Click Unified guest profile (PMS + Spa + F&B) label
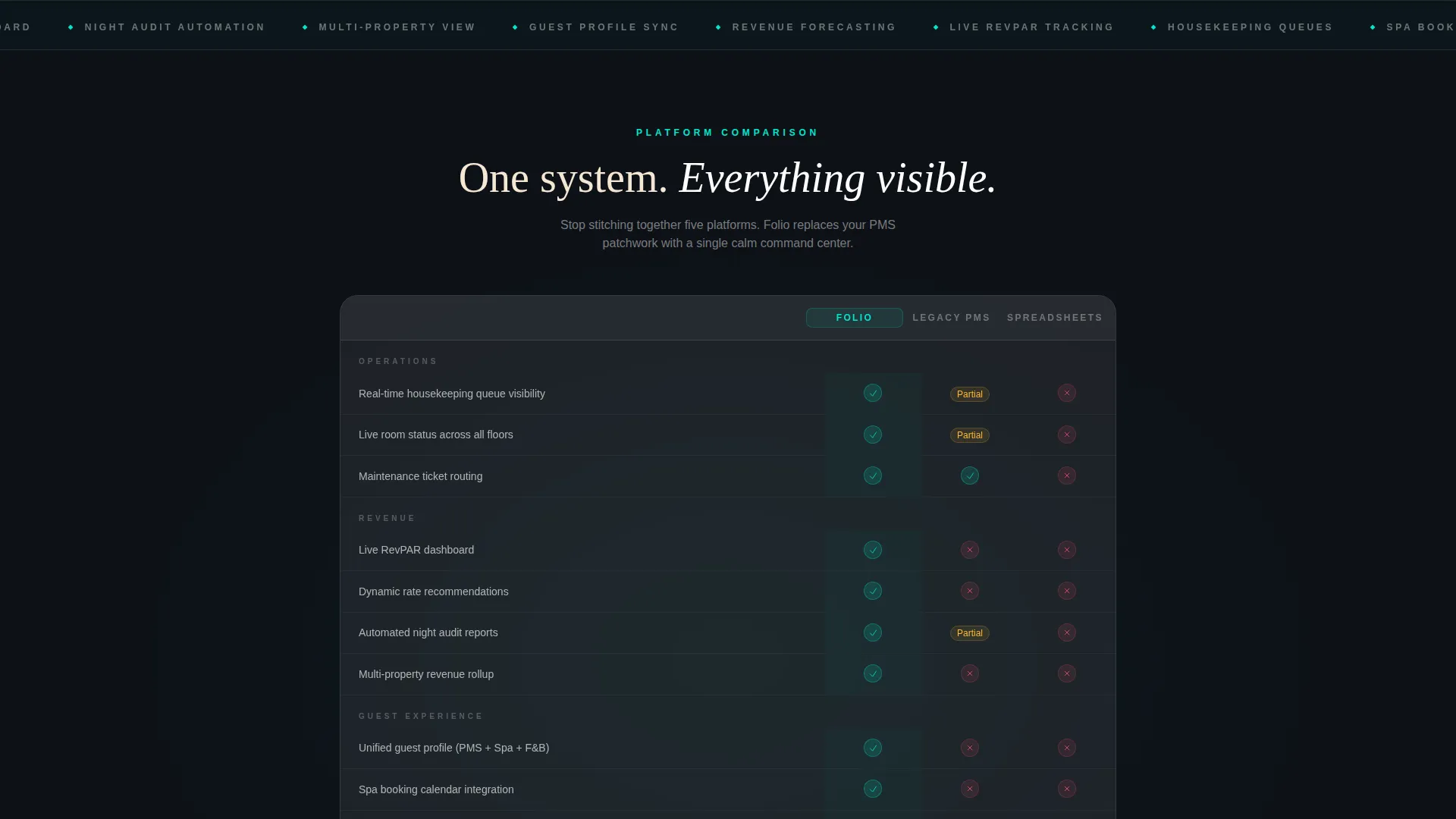The width and height of the screenshot is (1456, 819). tap(454, 748)
